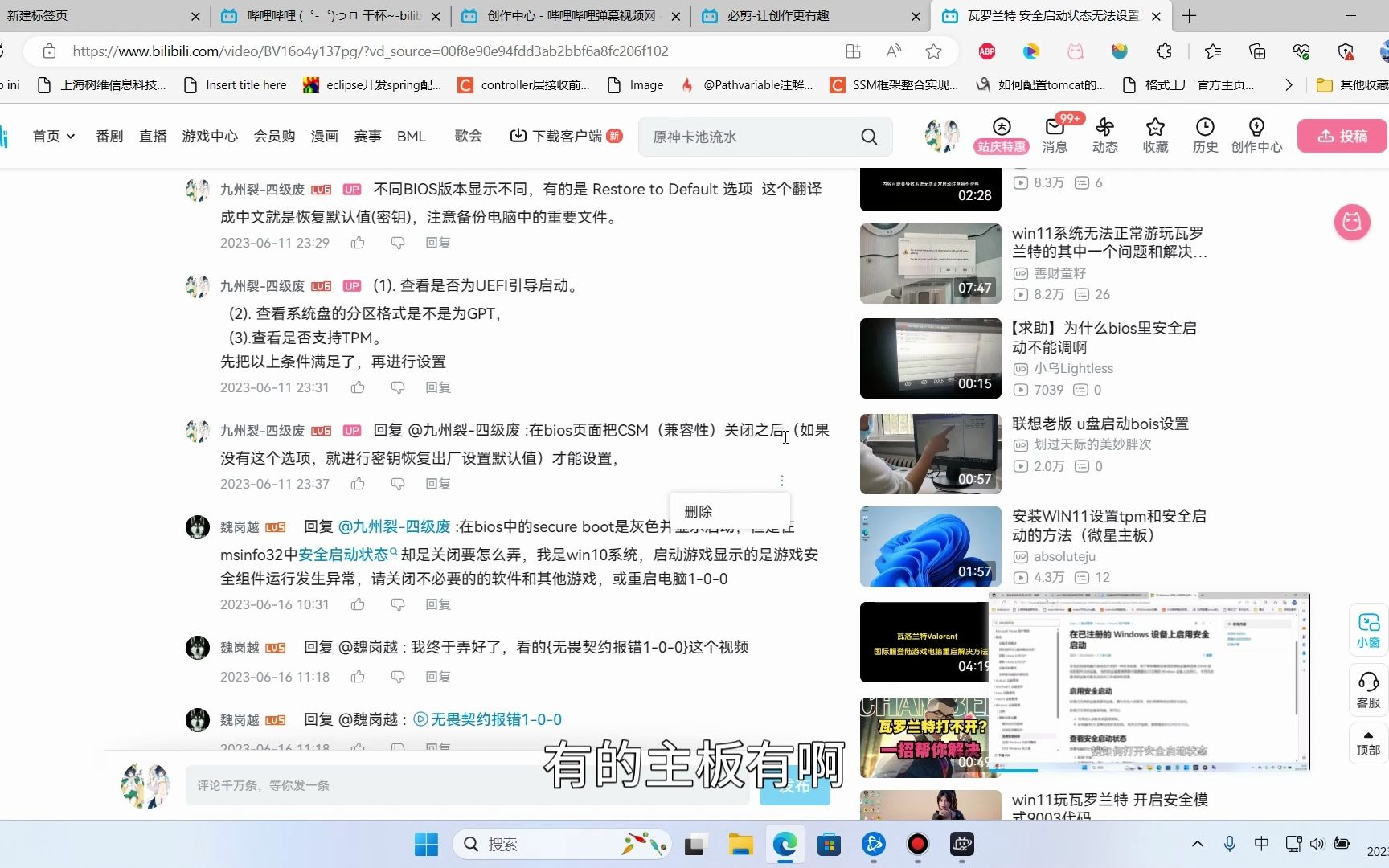Open the 动态 feed icon
The width and height of the screenshot is (1389, 868).
point(1104,136)
